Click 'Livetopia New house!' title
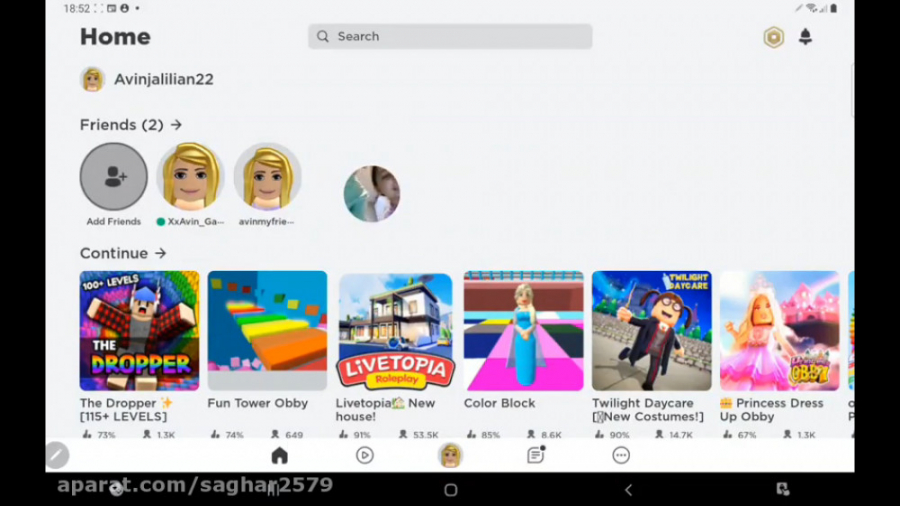This screenshot has height=506, width=900. click(385, 410)
